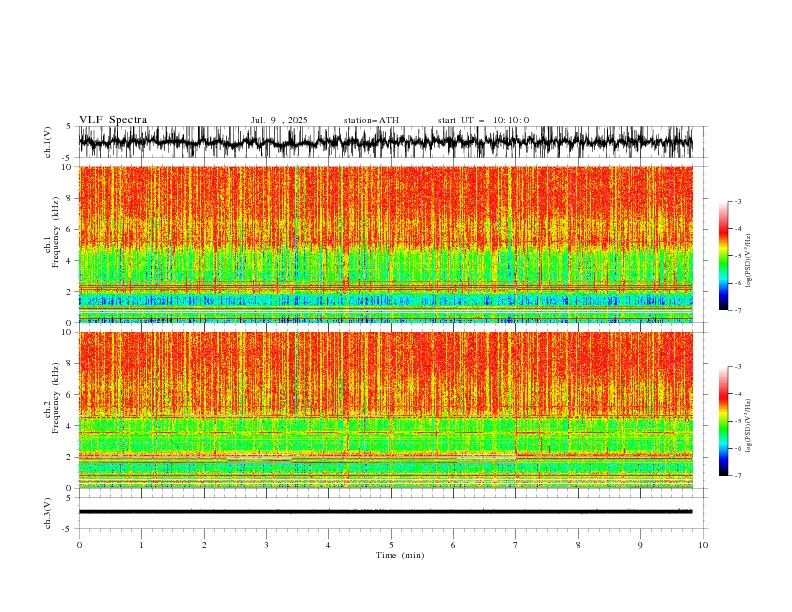Click the "station=ATH" header label
Viewport: 792px width, 612px height.
371,120
